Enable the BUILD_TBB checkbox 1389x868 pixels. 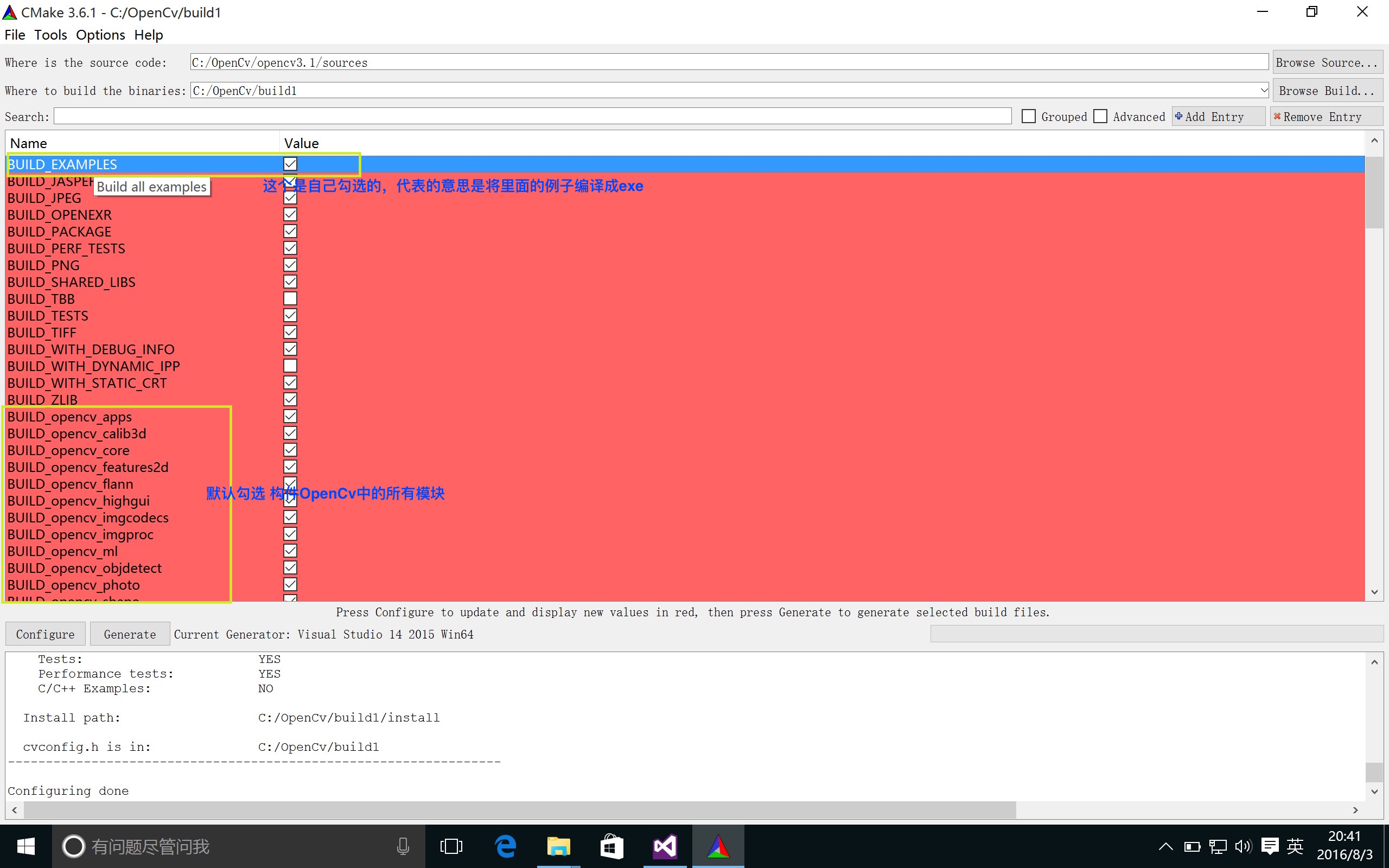pos(290,298)
